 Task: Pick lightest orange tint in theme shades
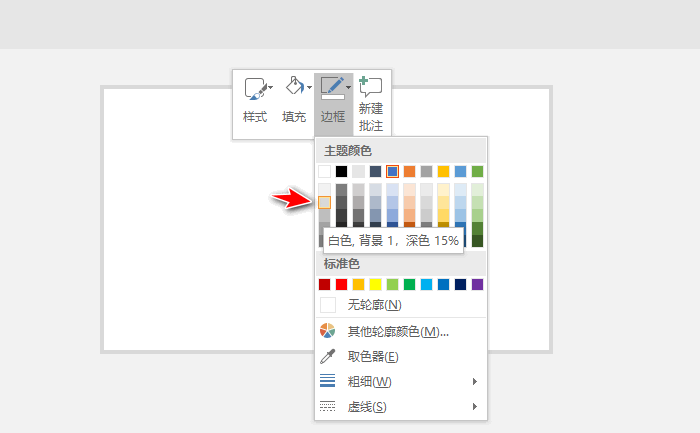tap(409, 190)
